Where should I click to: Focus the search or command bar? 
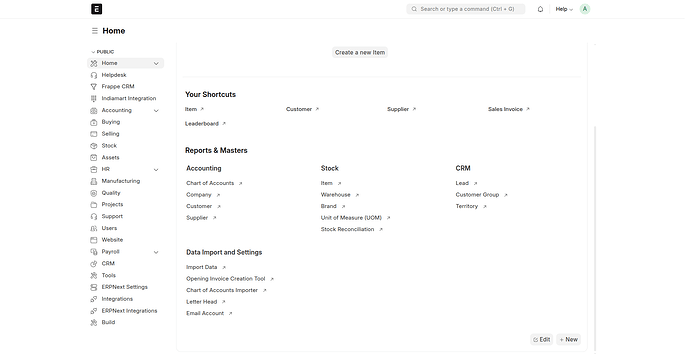(x=466, y=9)
